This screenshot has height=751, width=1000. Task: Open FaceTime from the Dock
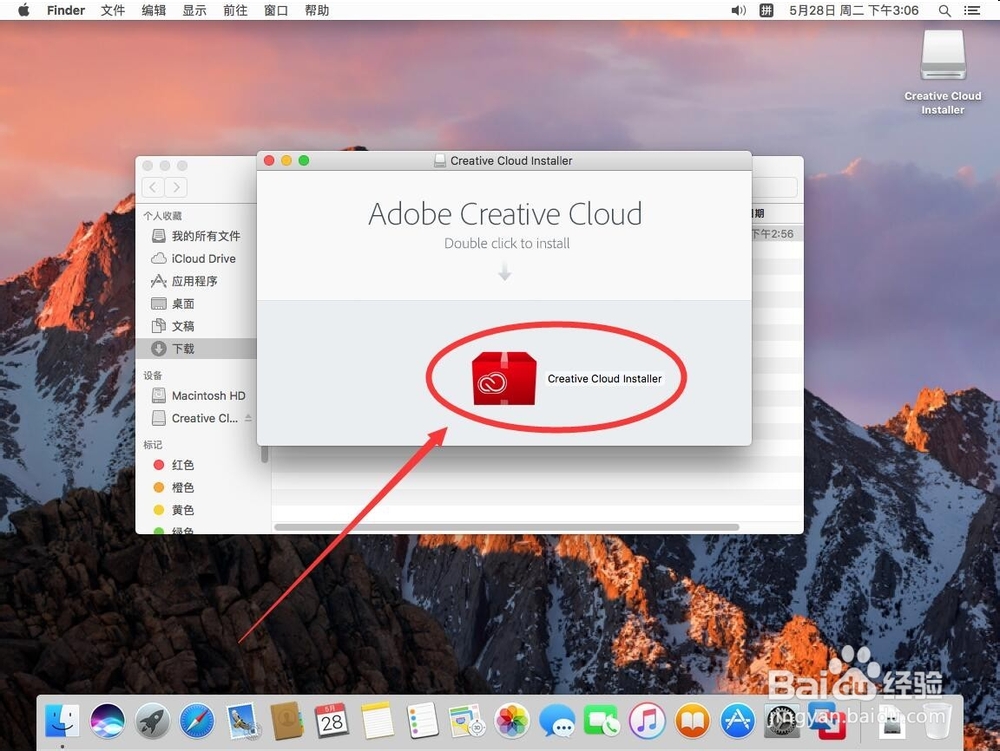(x=601, y=721)
